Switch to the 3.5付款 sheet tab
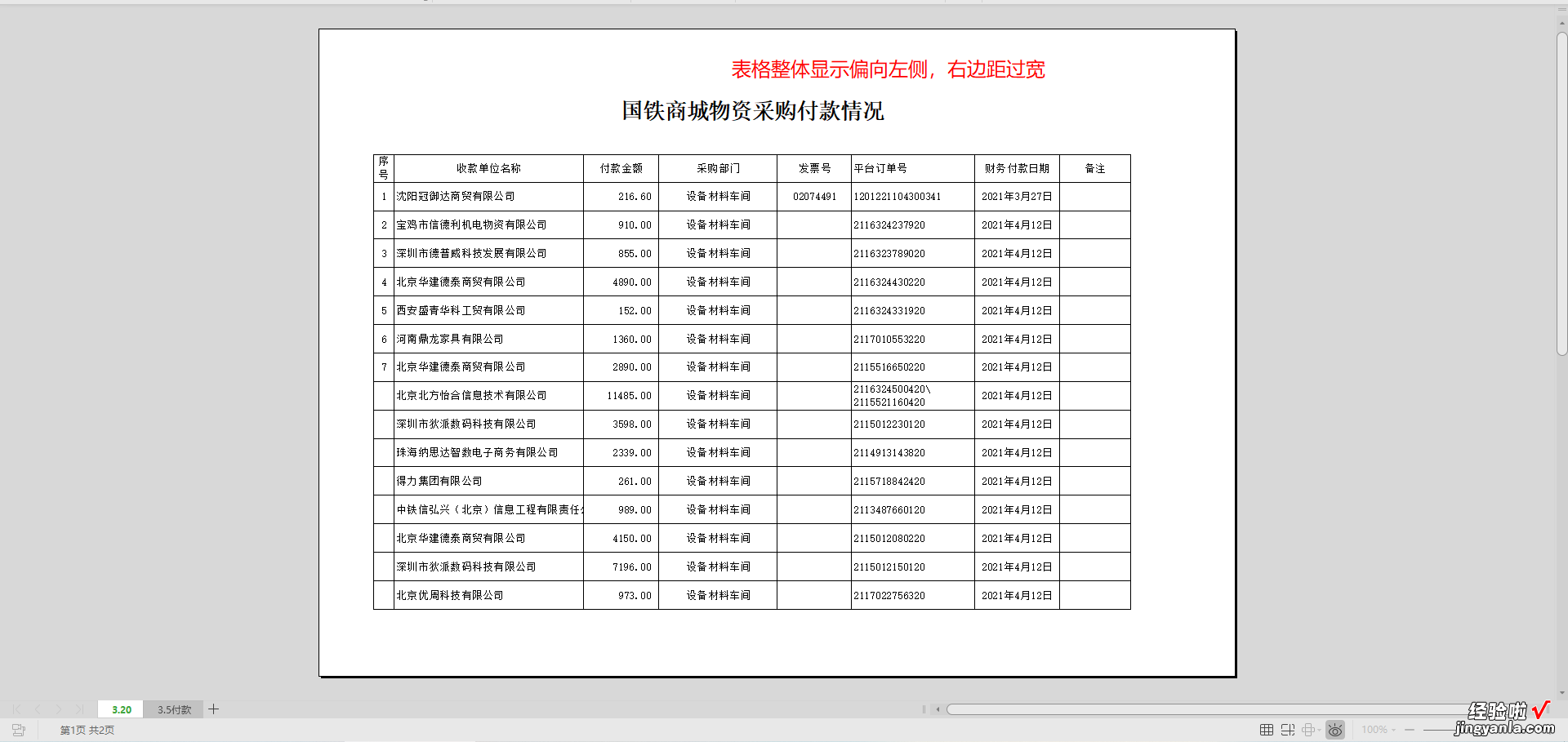1568x742 pixels. pyautogui.click(x=174, y=709)
